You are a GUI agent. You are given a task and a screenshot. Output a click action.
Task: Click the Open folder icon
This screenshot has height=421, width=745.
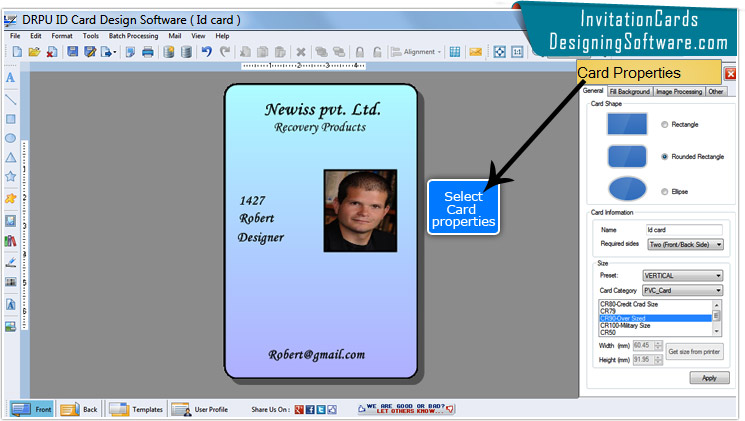34,52
